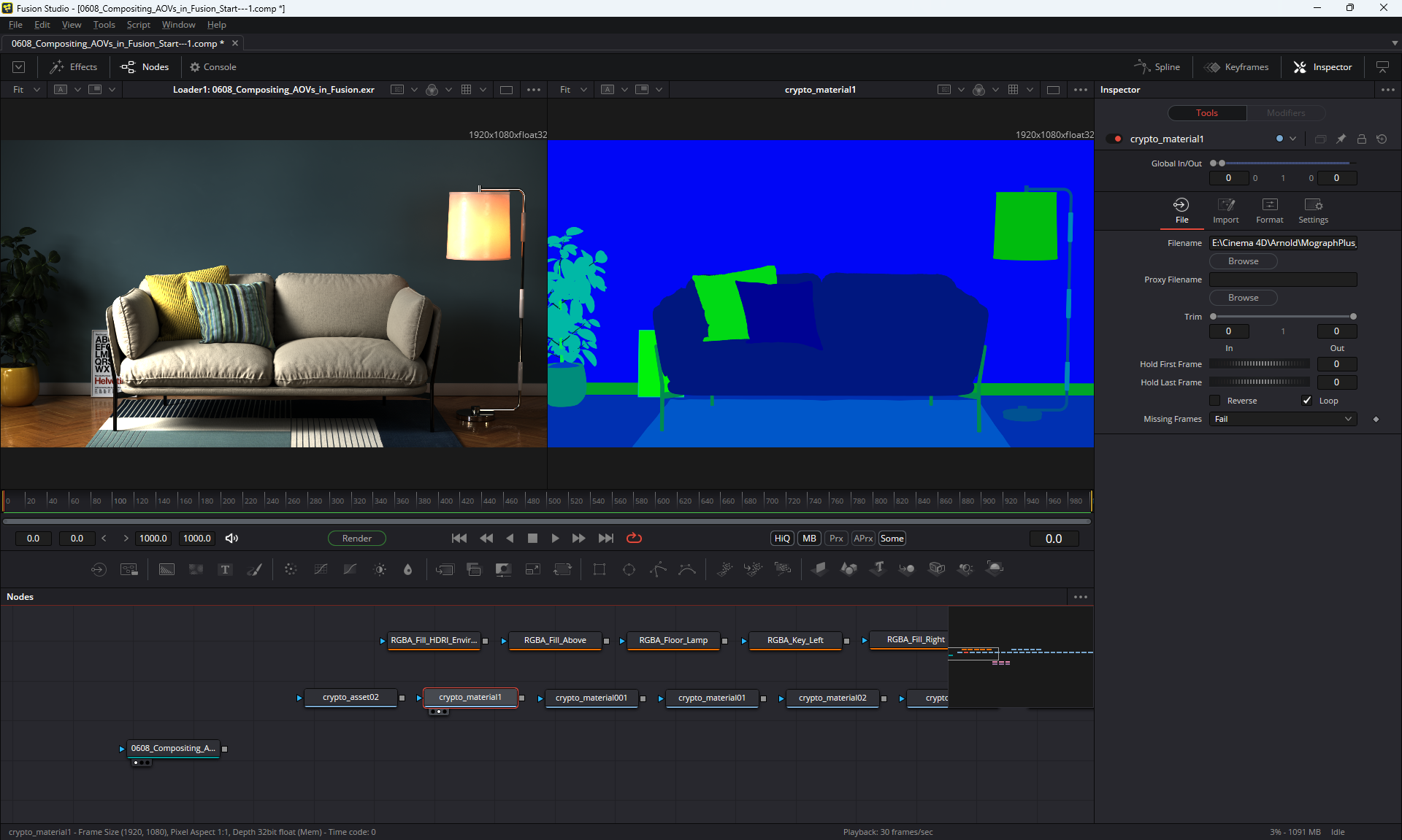The width and height of the screenshot is (1402, 840).
Task: Open Missing Frames dropdown set to Fail
Action: click(1283, 419)
